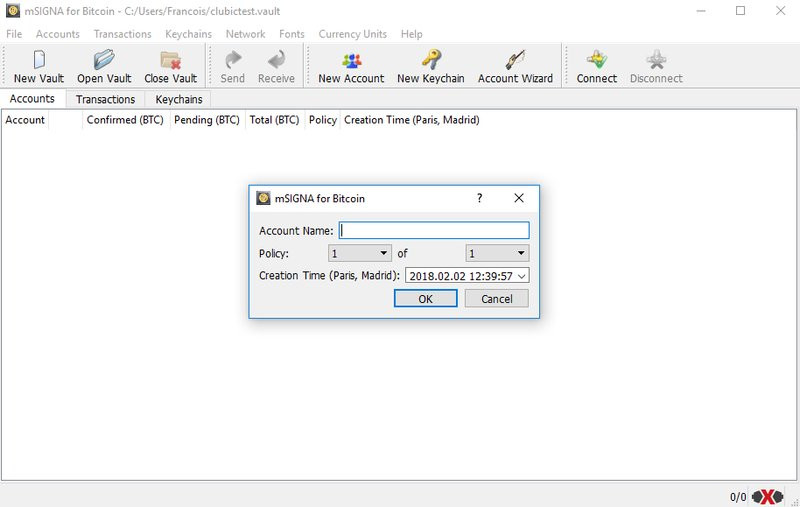The width and height of the screenshot is (800, 507).
Task: Sort by Creation Time column header
Action: tap(412, 120)
